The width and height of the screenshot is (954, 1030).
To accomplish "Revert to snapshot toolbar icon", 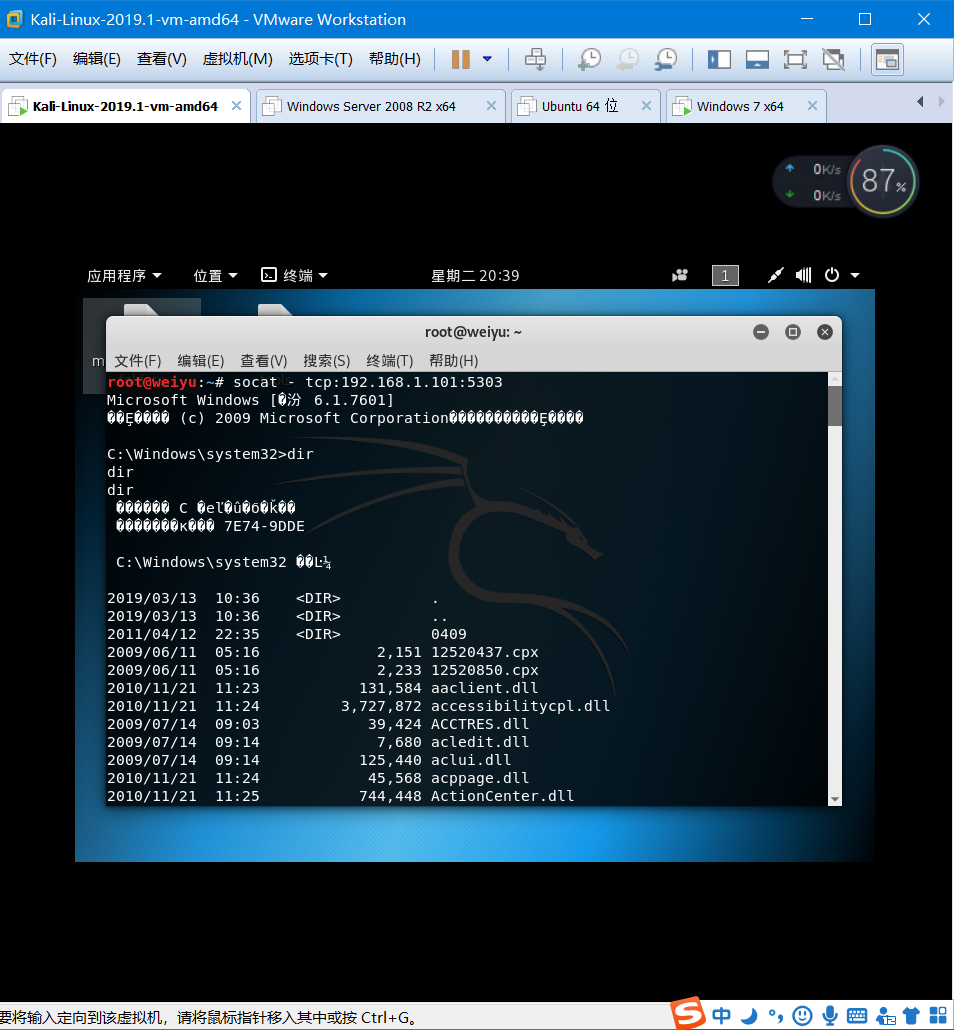I will point(627,59).
